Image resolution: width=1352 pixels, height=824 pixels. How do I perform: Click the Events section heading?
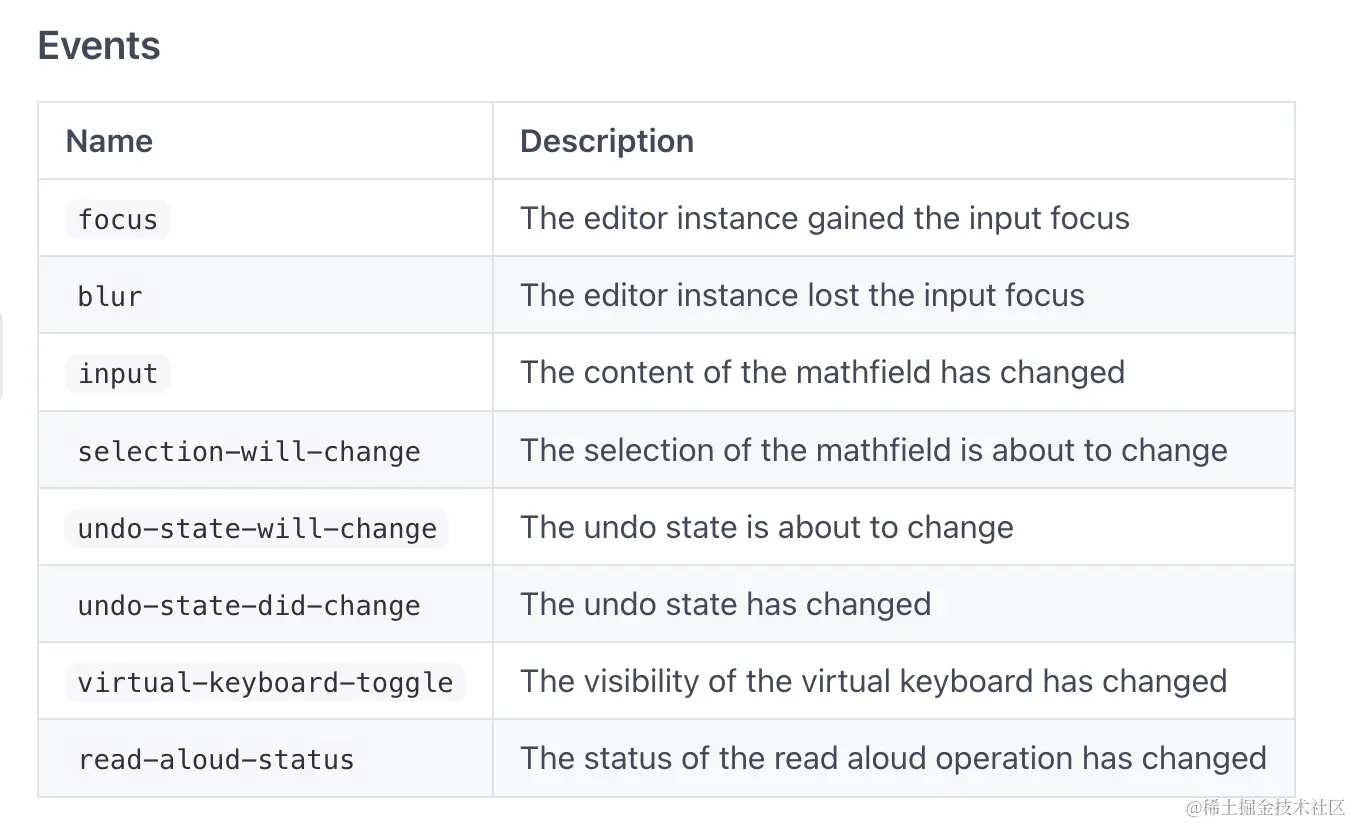coord(99,46)
